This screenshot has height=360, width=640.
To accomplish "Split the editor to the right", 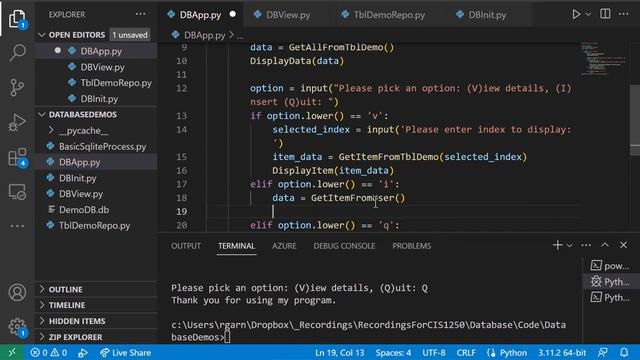I will tap(605, 14).
